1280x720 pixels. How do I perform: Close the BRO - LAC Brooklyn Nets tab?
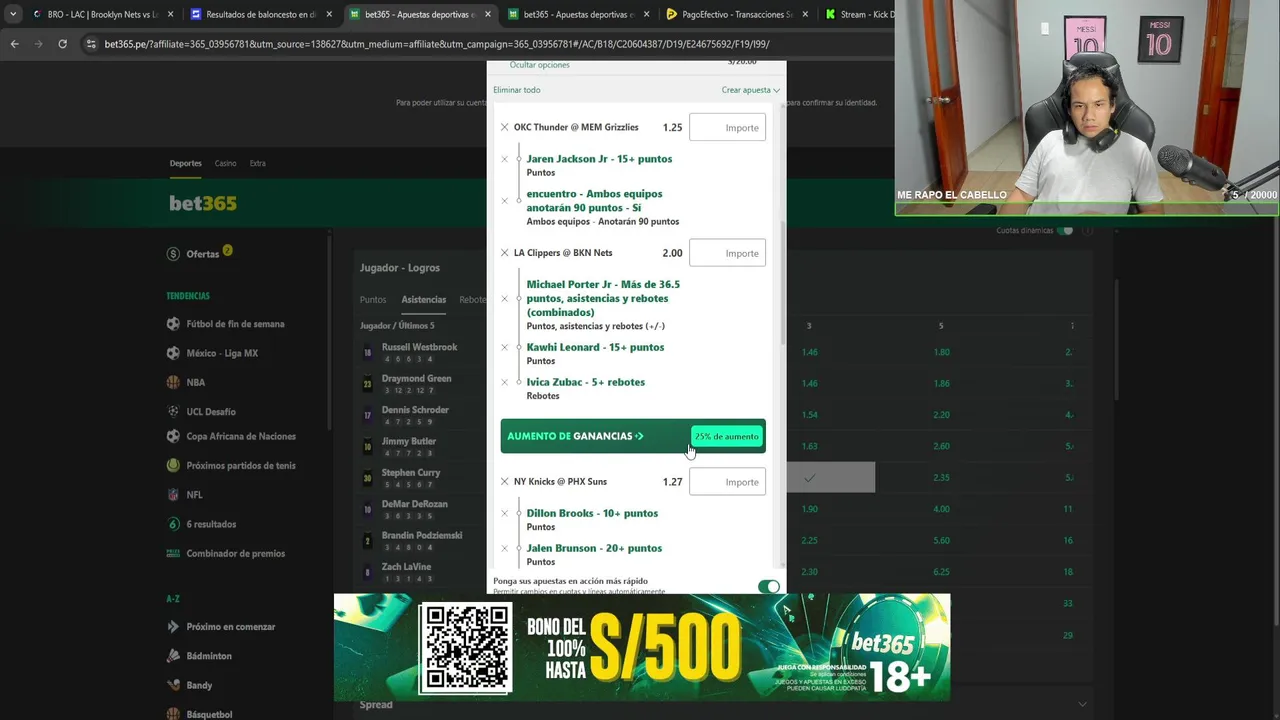[170, 14]
